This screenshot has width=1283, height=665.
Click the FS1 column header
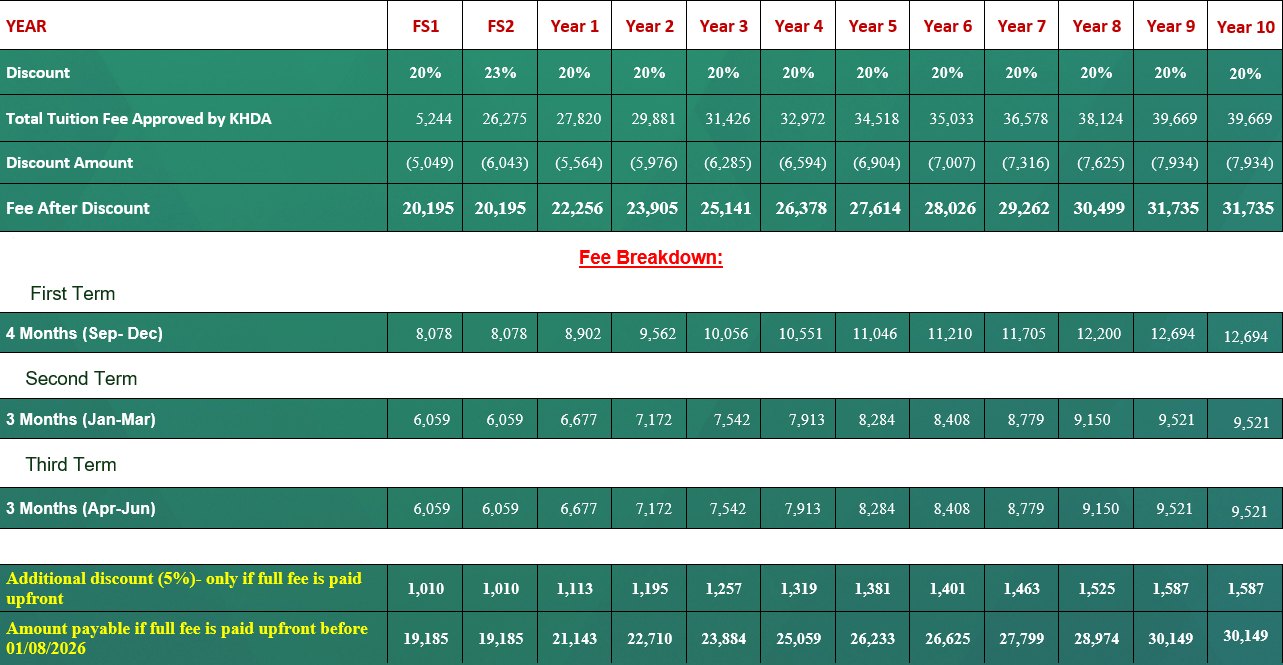click(426, 26)
